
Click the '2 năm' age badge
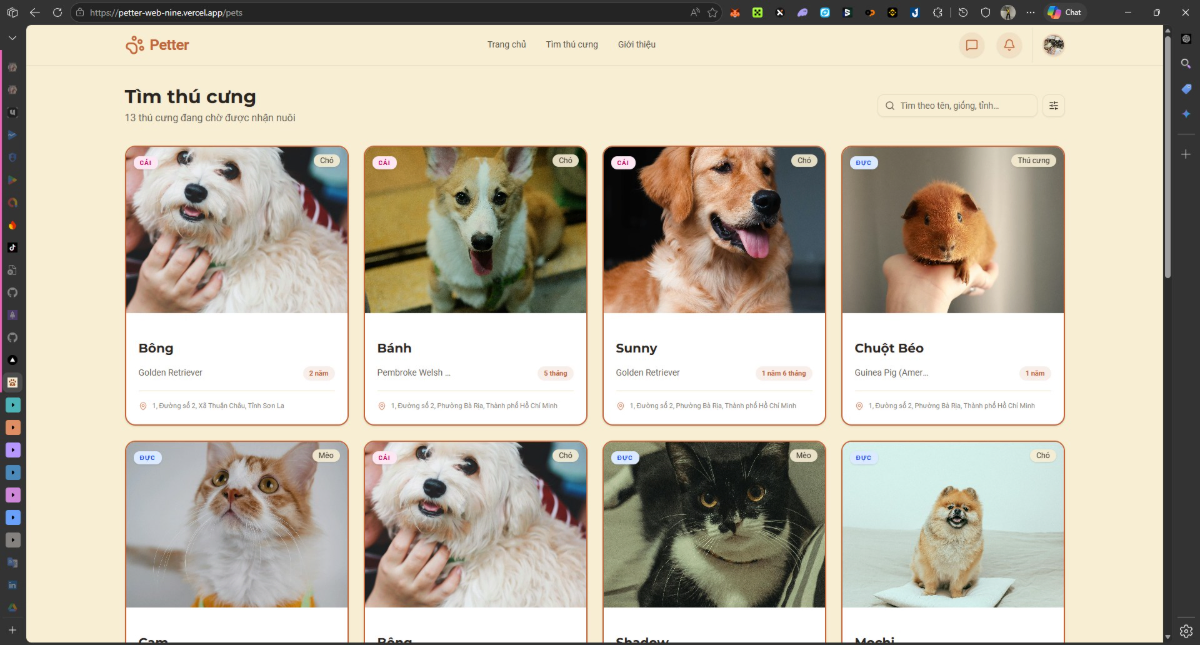pos(319,373)
